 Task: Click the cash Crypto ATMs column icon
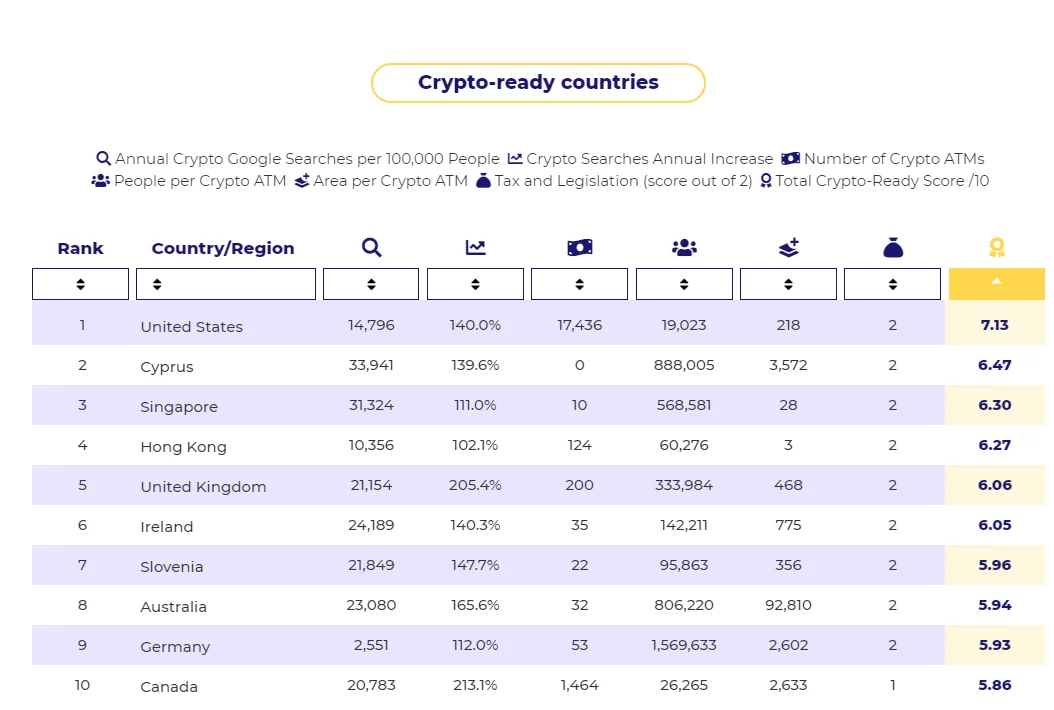[x=580, y=248]
